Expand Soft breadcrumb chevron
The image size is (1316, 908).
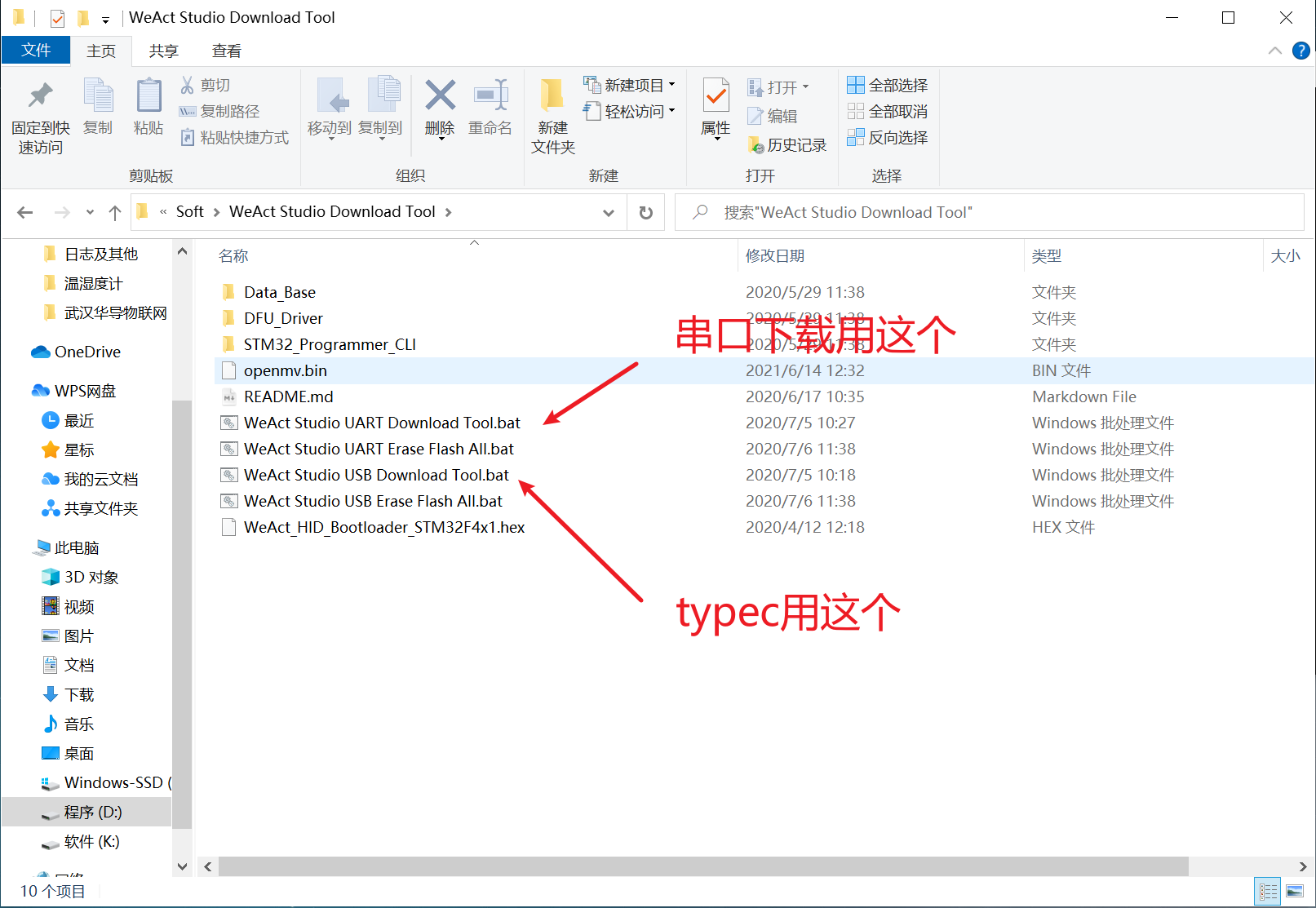pos(216,212)
